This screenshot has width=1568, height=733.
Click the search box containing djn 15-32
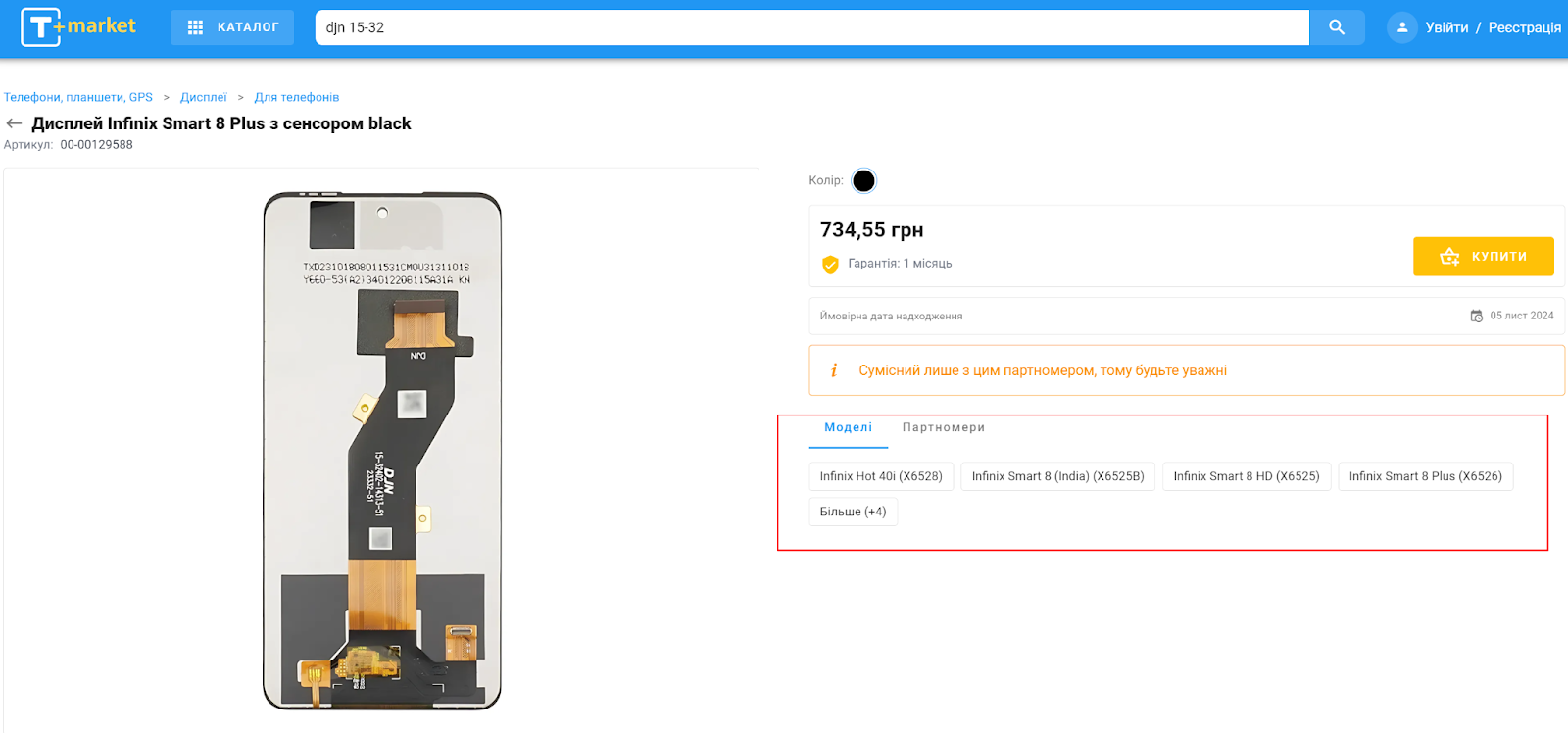coord(811,27)
